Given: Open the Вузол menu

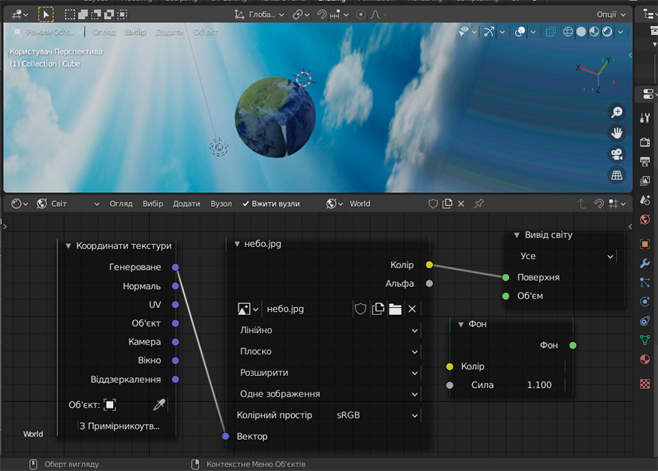Looking at the screenshot, I should (221, 204).
